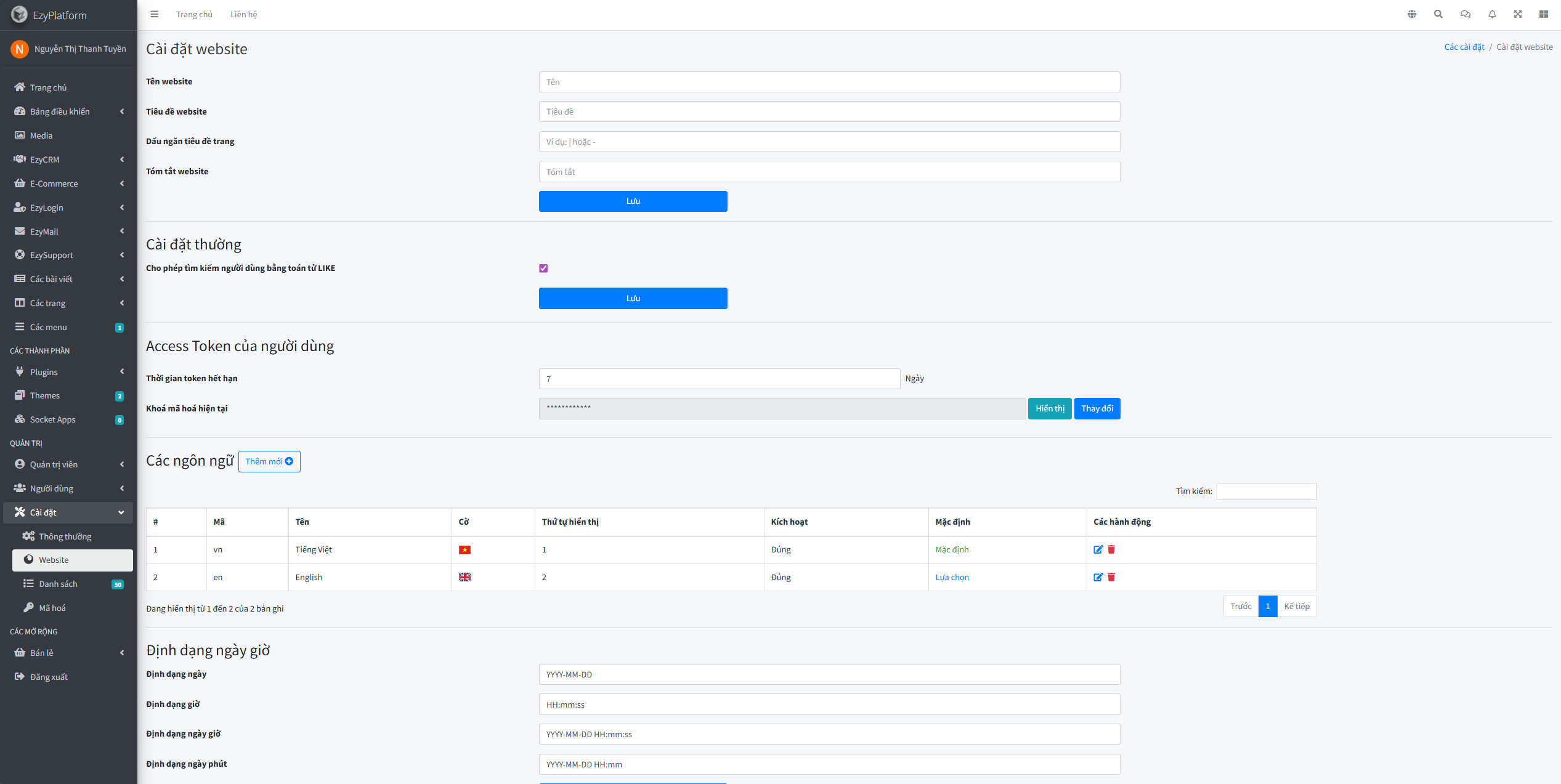Click the hamburger sidebar toggle icon
Screen dimensions: 1561x784
pyautogui.click(x=155, y=14)
